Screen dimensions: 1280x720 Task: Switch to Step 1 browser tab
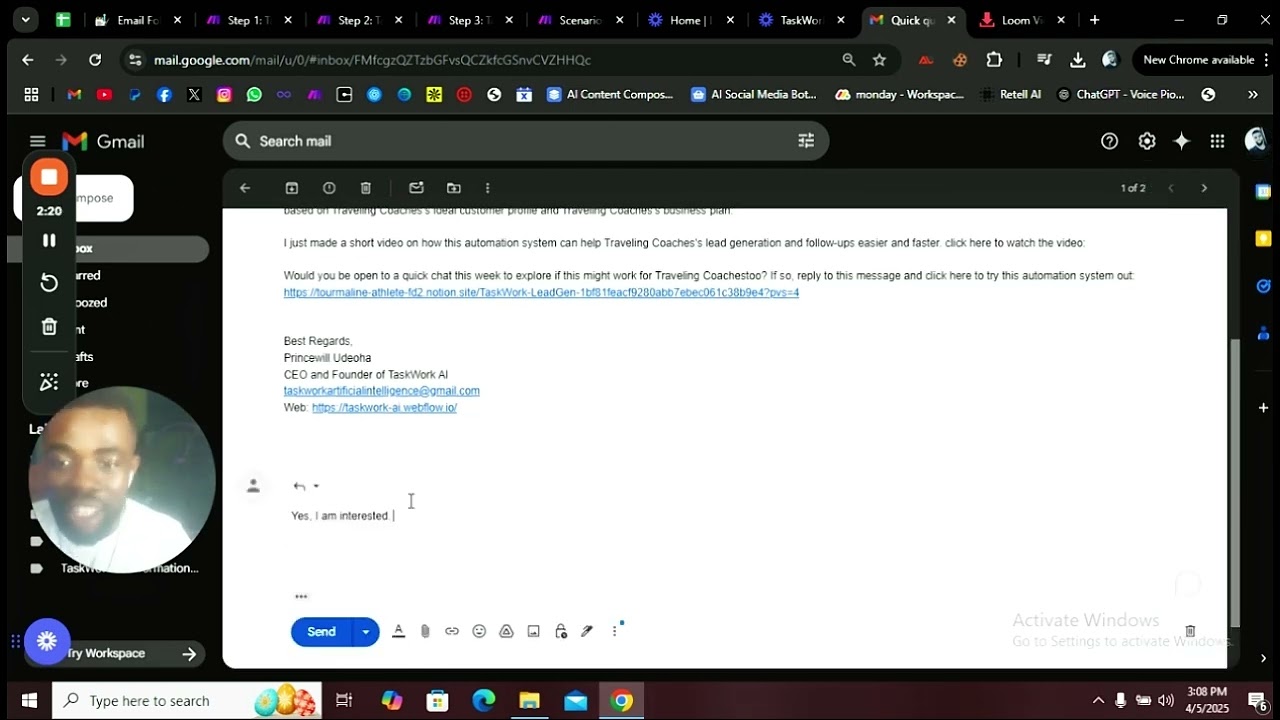pyautogui.click(x=249, y=20)
